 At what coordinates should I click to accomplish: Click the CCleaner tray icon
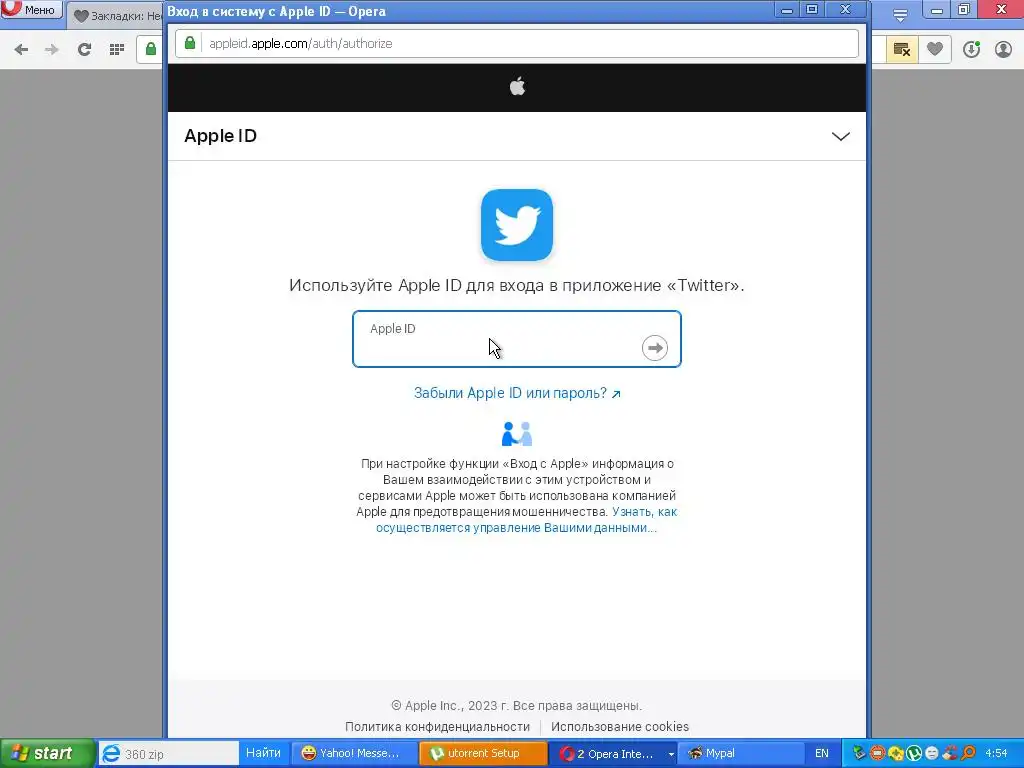tap(950, 754)
